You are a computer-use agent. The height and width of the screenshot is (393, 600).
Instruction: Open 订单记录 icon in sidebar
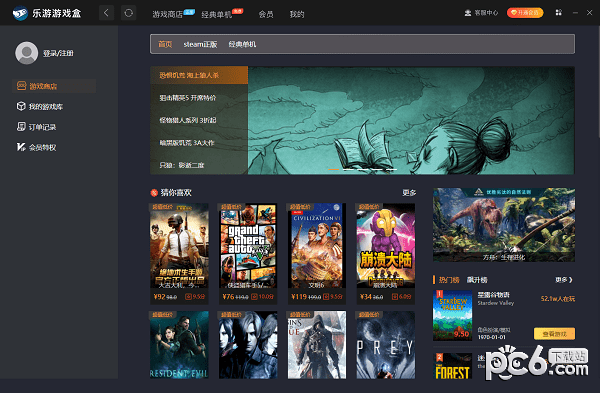(21, 127)
